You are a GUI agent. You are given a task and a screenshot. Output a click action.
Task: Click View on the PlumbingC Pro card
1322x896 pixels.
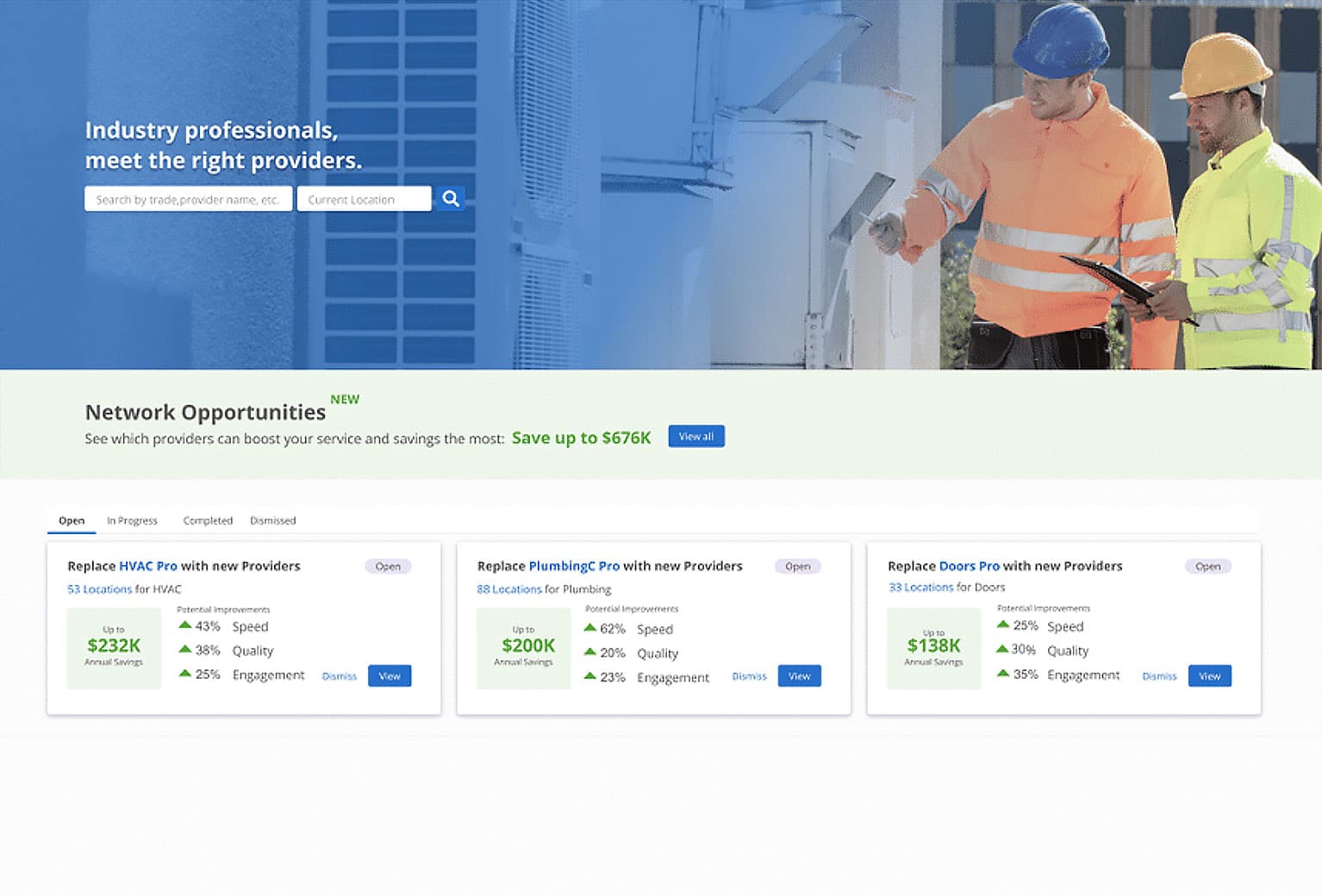(x=799, y=675)
